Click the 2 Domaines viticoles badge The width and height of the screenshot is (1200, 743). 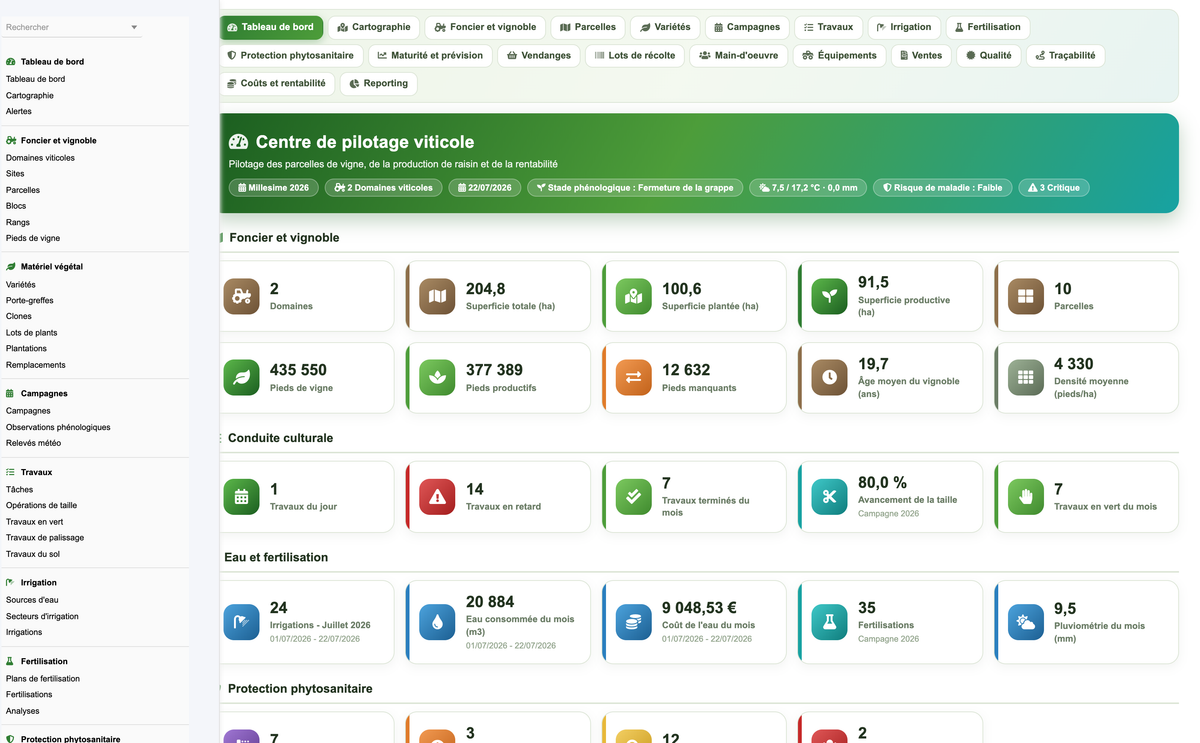point(384,187)
